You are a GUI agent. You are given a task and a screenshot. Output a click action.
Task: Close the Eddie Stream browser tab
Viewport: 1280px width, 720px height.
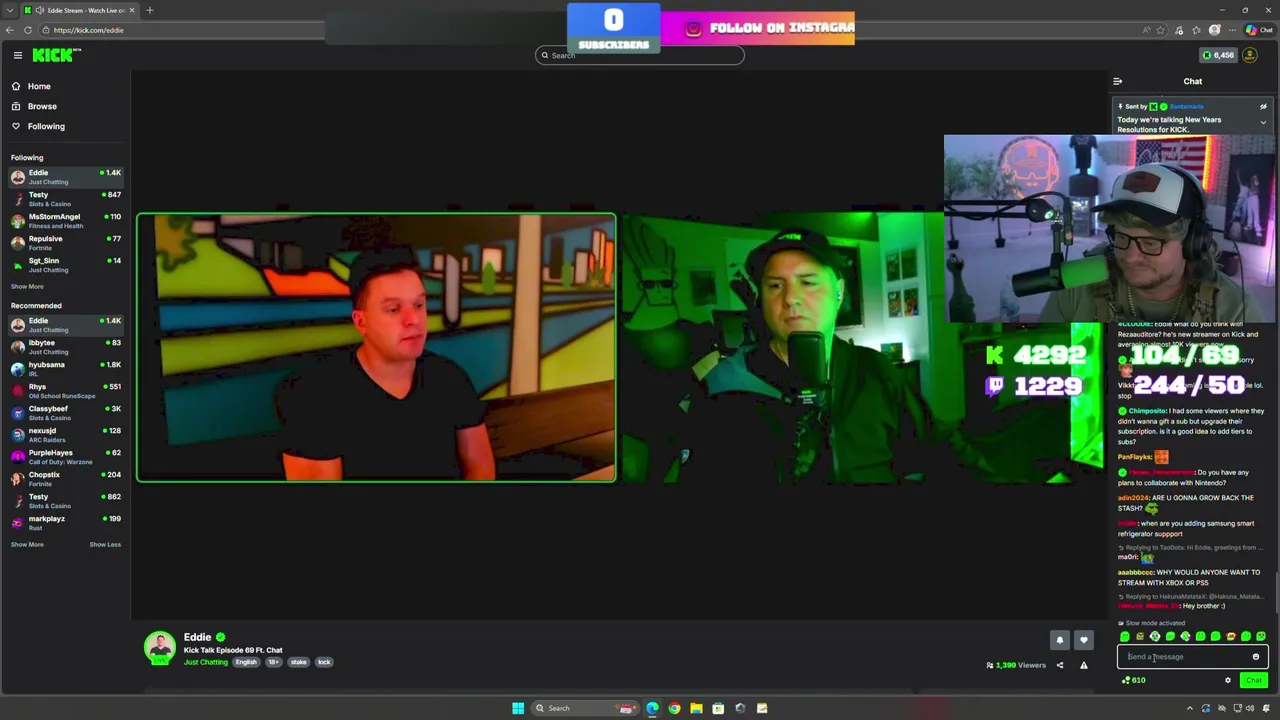coord(131,10)
